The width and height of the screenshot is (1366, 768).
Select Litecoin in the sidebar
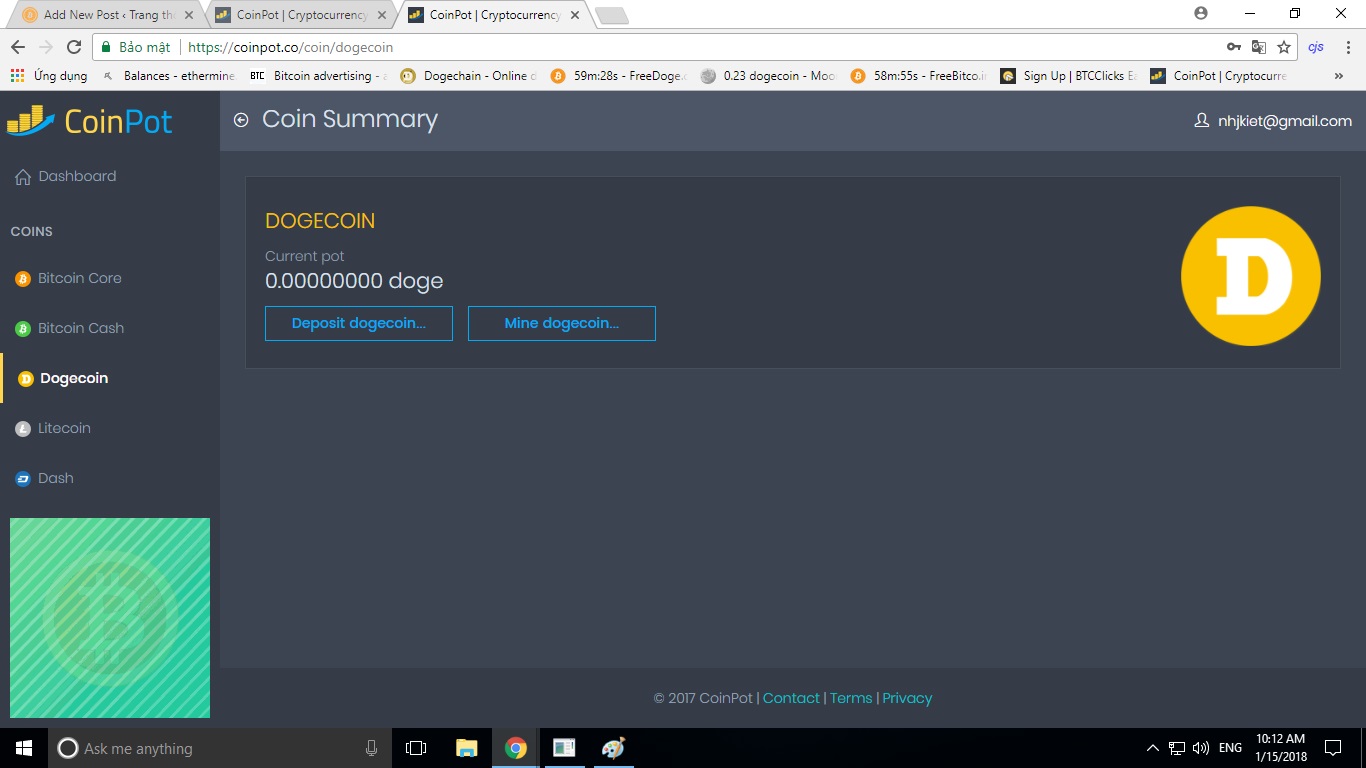53,428
